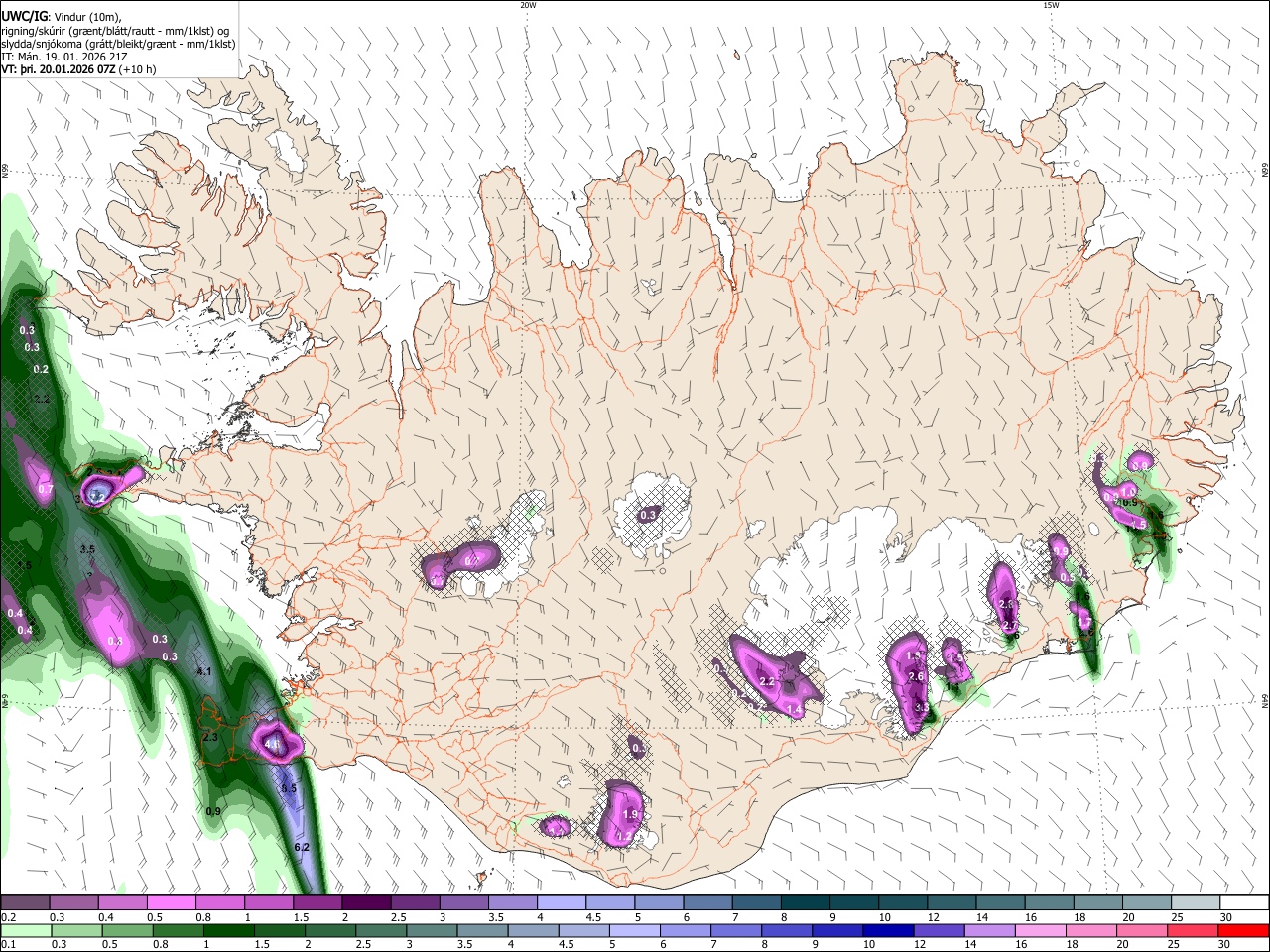
Task: Click the light pink 16–18 swatch in bottom legend row
Action: [x=1039, y=930]
